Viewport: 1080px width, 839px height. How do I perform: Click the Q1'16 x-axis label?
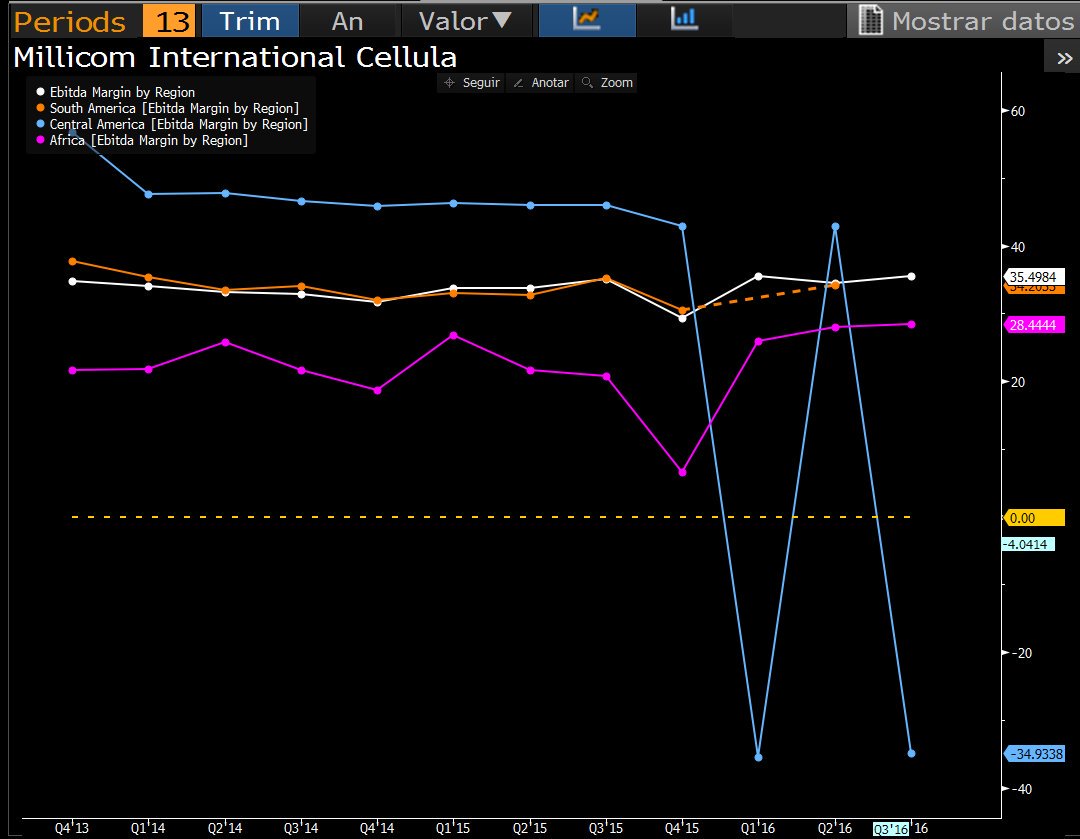758,828
